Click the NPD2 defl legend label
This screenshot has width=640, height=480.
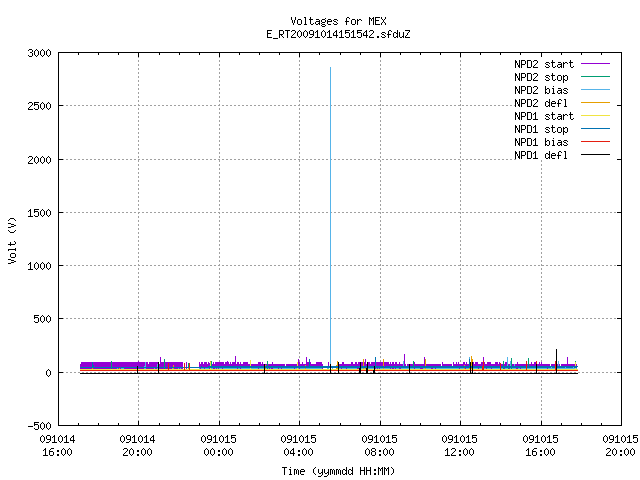541,103
